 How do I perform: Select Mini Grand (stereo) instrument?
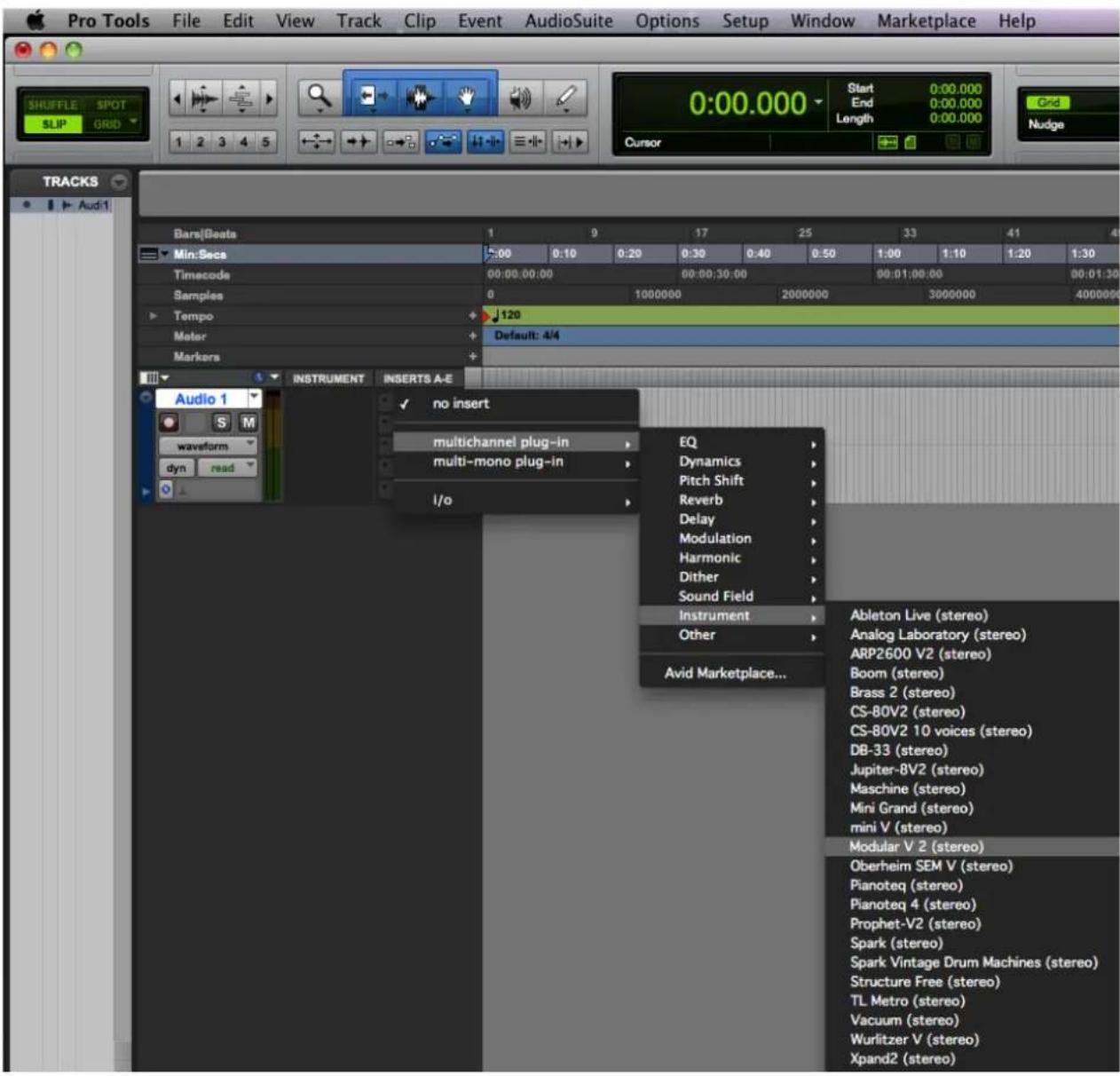tap(972, 809)
